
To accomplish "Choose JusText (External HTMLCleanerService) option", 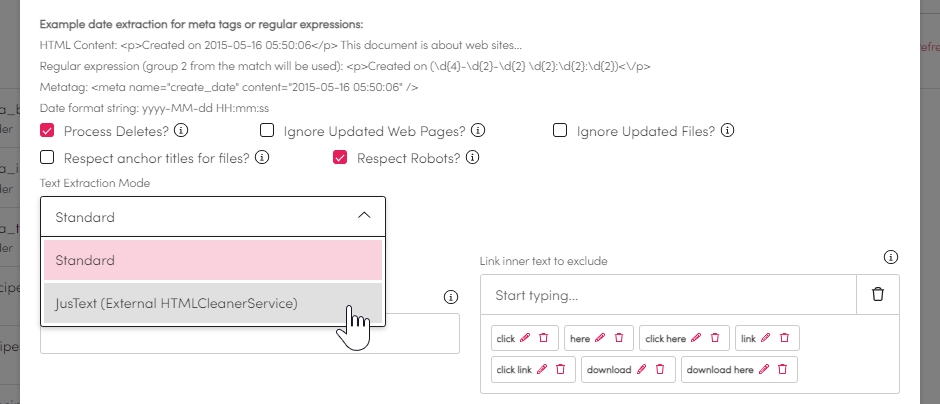I will pos(212,303).
